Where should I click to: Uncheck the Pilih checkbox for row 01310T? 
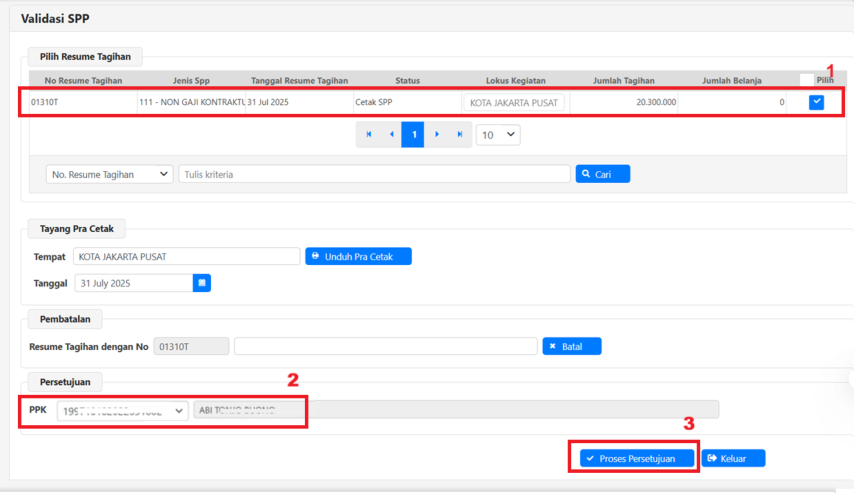point(817,102)
